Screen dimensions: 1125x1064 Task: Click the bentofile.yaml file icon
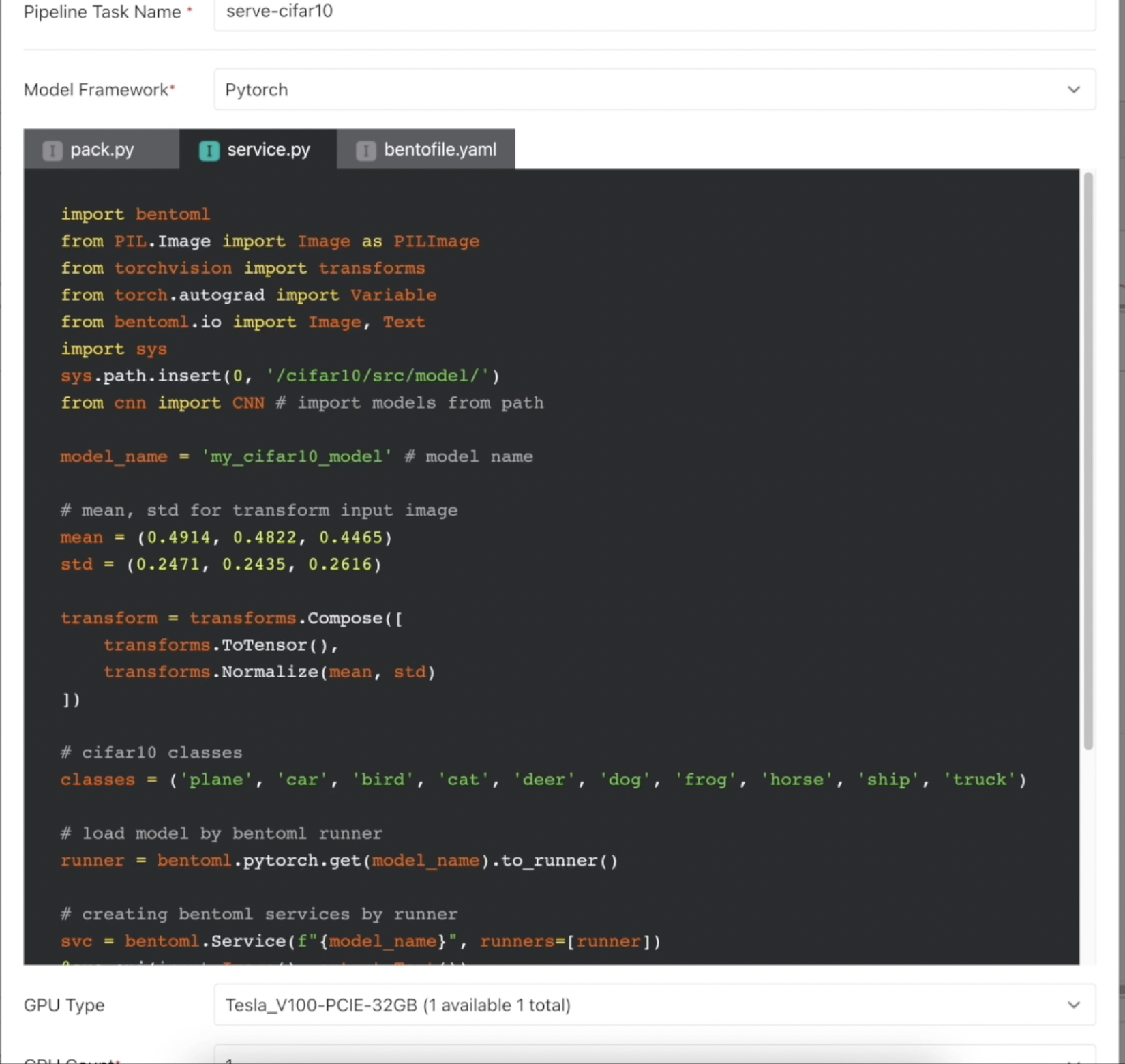366,150
